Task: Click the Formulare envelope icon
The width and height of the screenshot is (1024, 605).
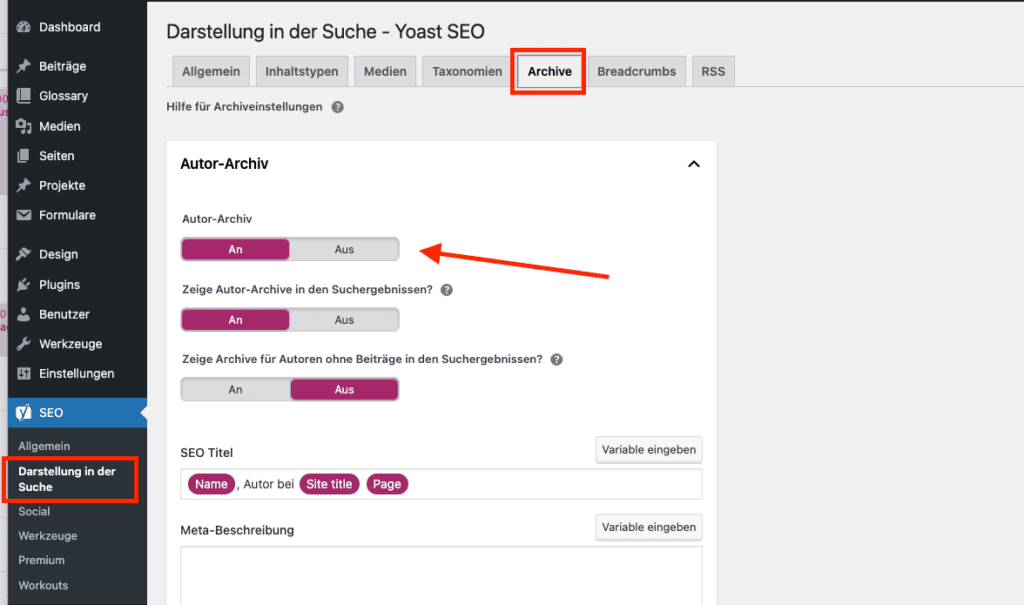Action: pyautogui.click(x=24, y=215)
